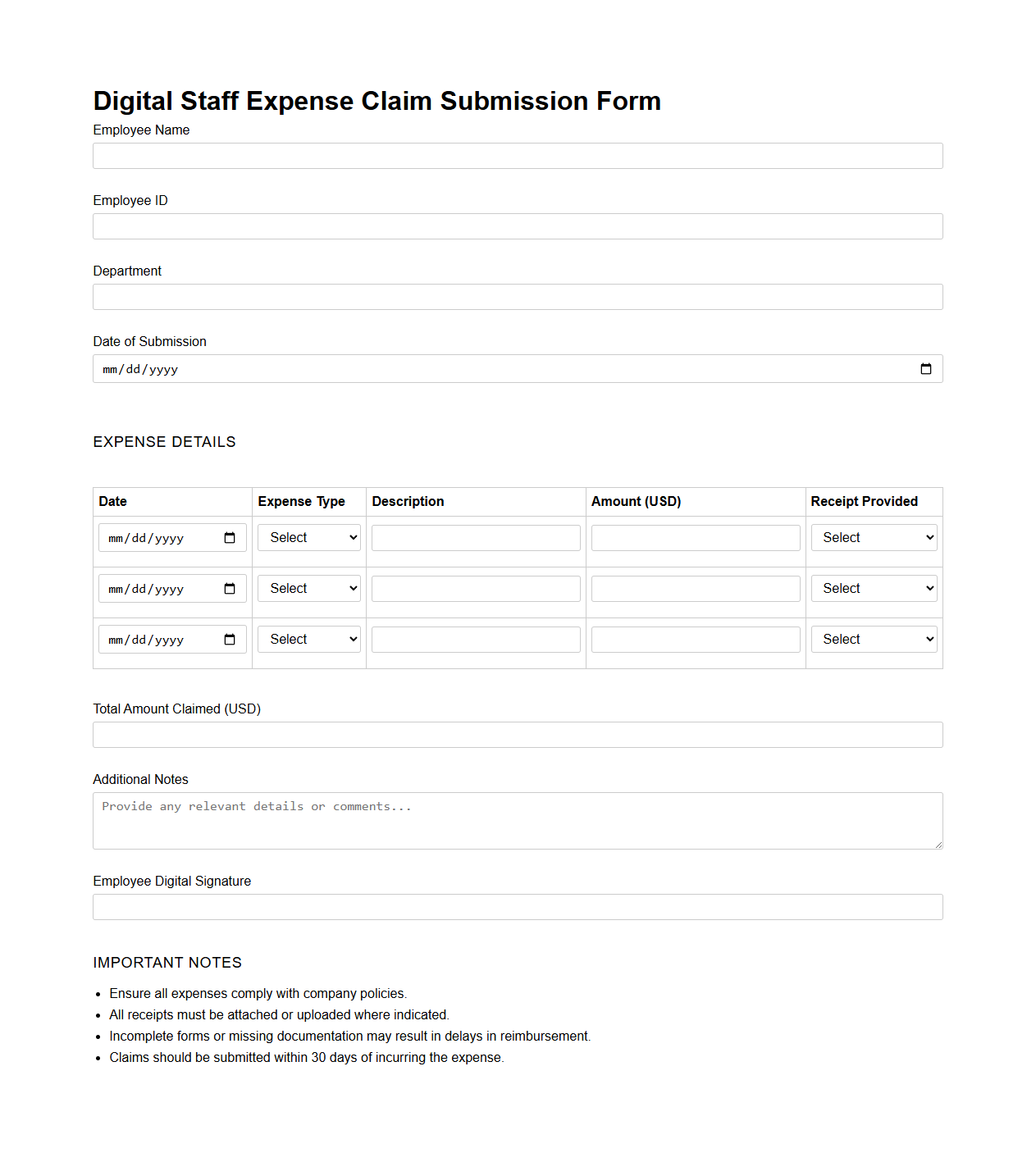Expand Expense Type dropdown in first row

309,538
